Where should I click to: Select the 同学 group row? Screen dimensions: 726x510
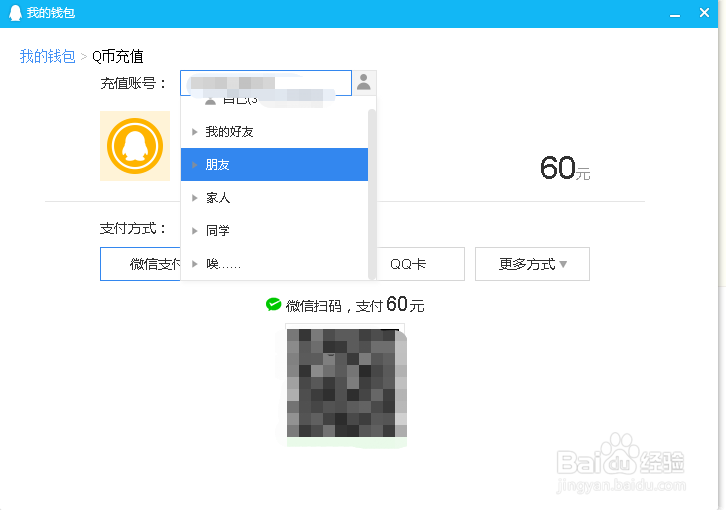tap(274, 231)
